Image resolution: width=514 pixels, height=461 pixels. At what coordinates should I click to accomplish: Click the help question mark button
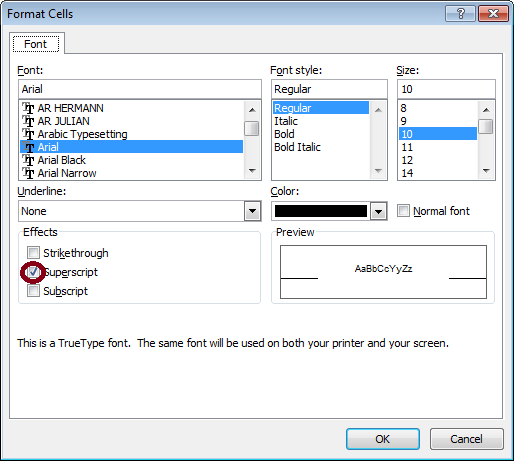tap(460, 14)
